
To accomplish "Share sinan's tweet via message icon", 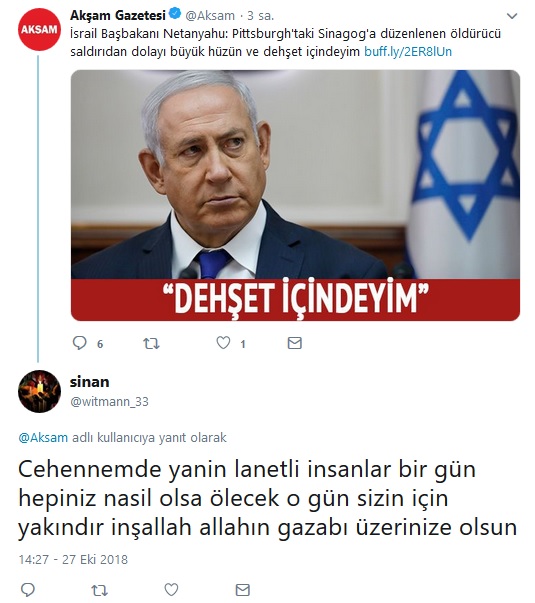I will 243,589.
